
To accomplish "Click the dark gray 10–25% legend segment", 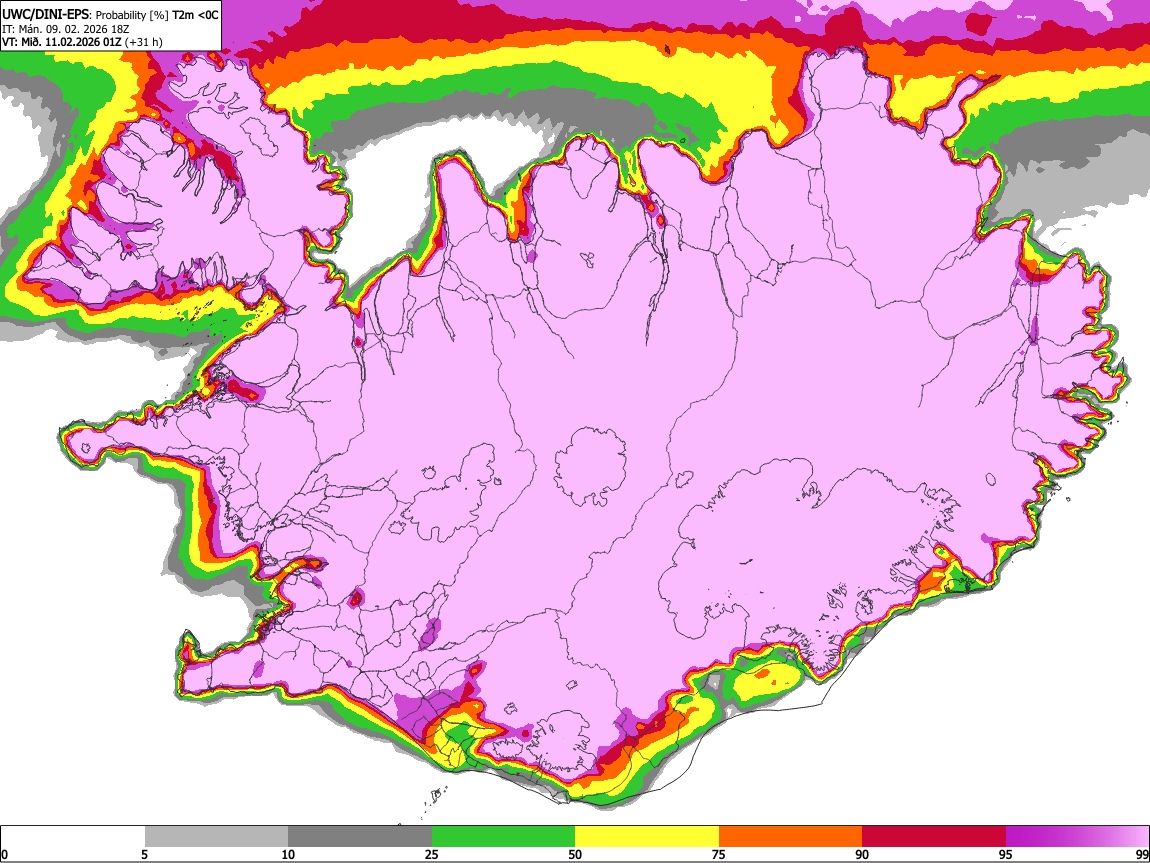I will [360, 837].
